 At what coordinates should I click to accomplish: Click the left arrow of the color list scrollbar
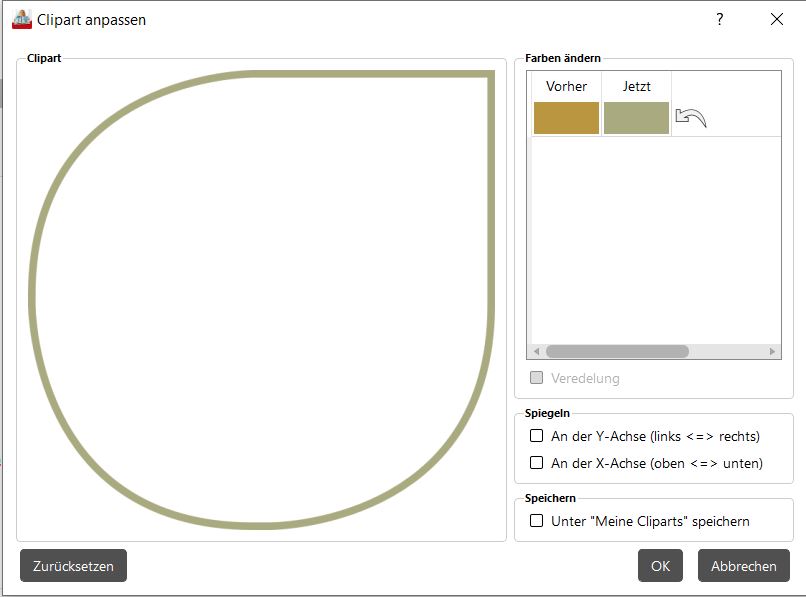(x=536, y=352)
